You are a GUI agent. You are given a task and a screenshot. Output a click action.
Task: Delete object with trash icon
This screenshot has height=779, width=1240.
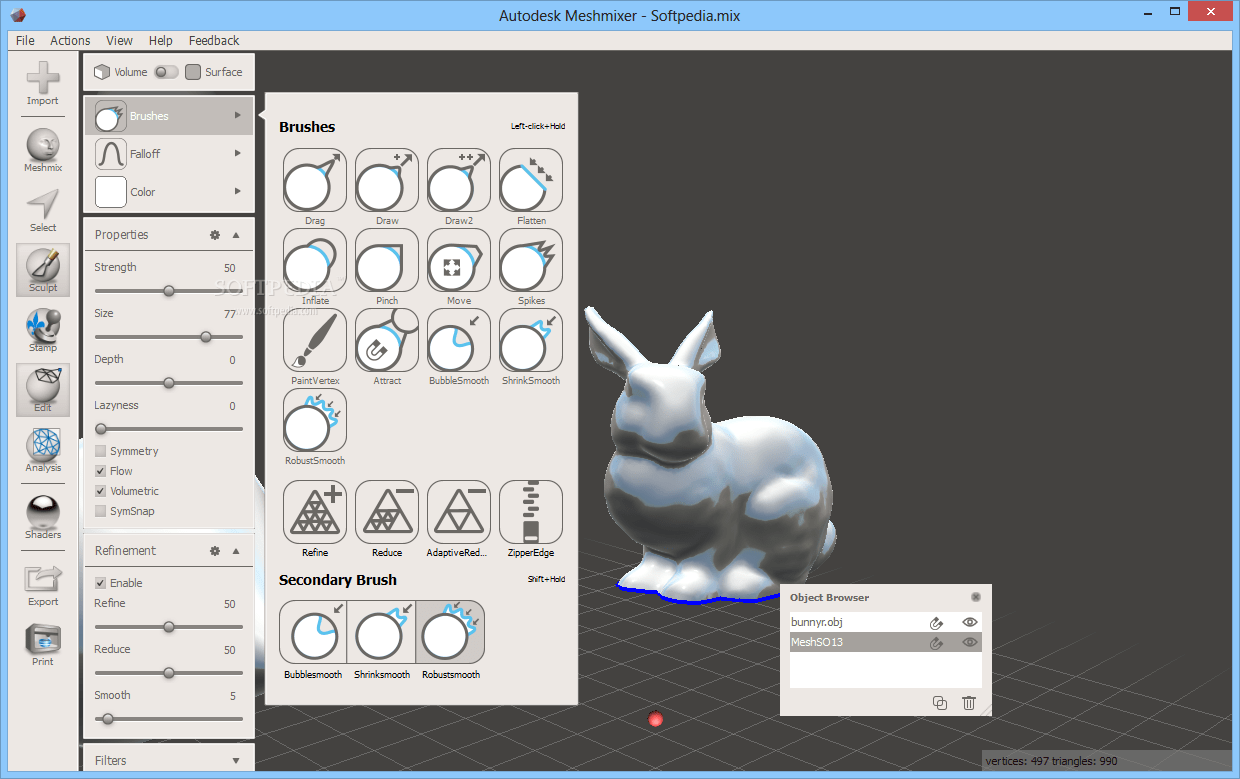coord(969,703)
